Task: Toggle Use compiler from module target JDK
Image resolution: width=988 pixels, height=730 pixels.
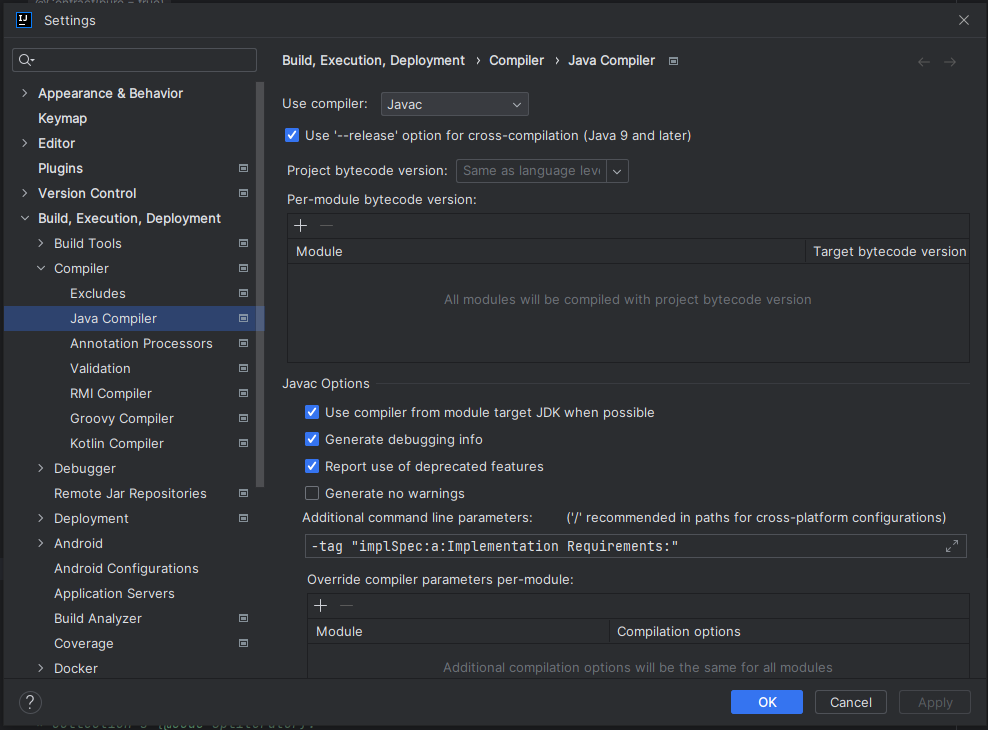Action: [312, 413]
